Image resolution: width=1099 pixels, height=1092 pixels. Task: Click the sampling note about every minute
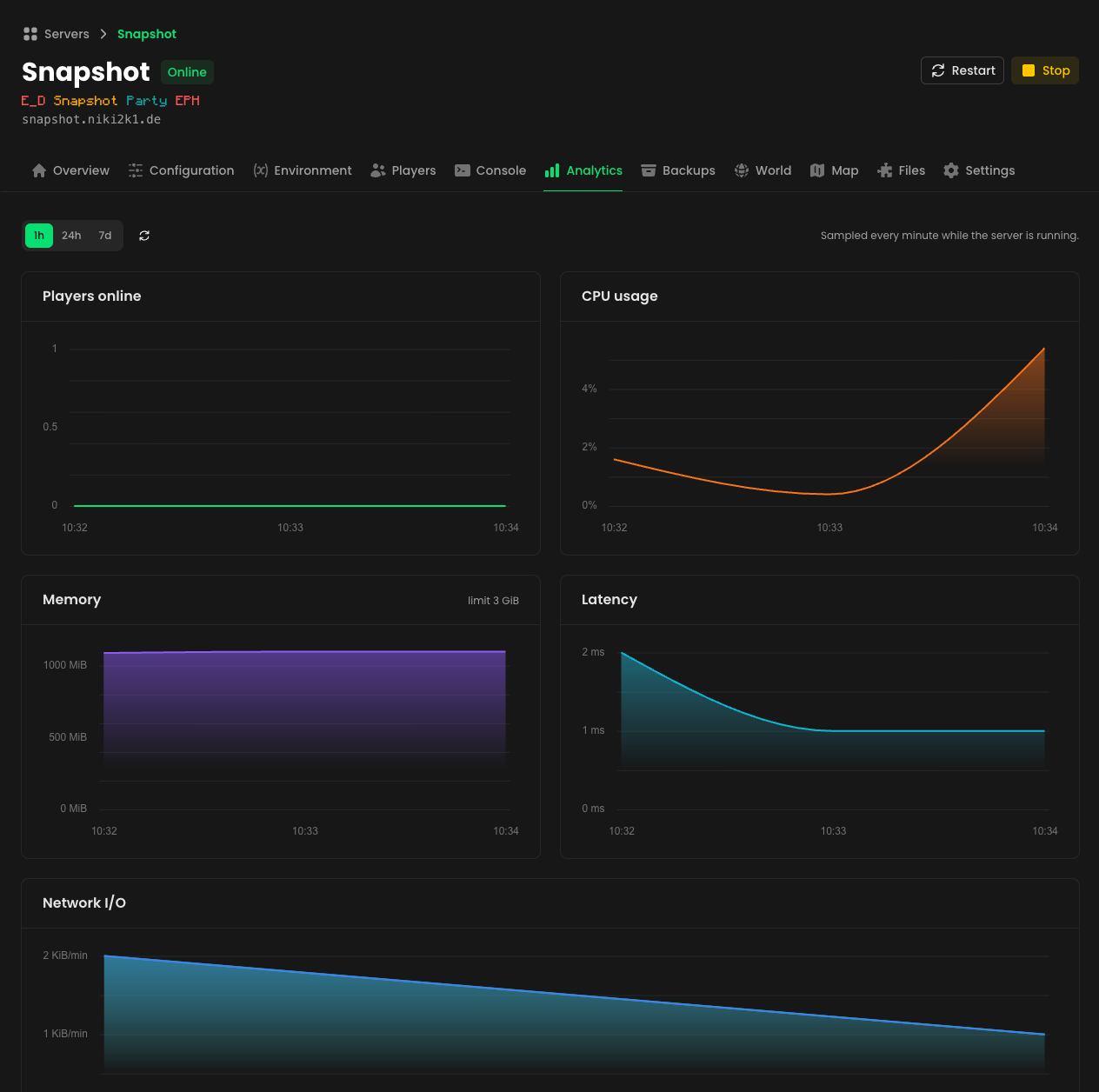pyautogui.click(x=949, y=236)
